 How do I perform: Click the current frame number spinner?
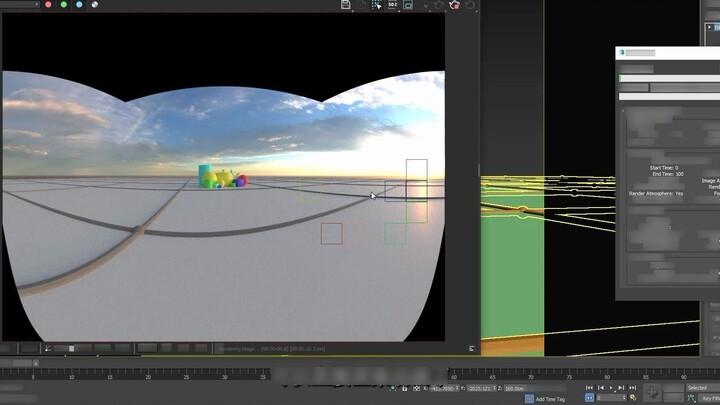pos(610,398)
